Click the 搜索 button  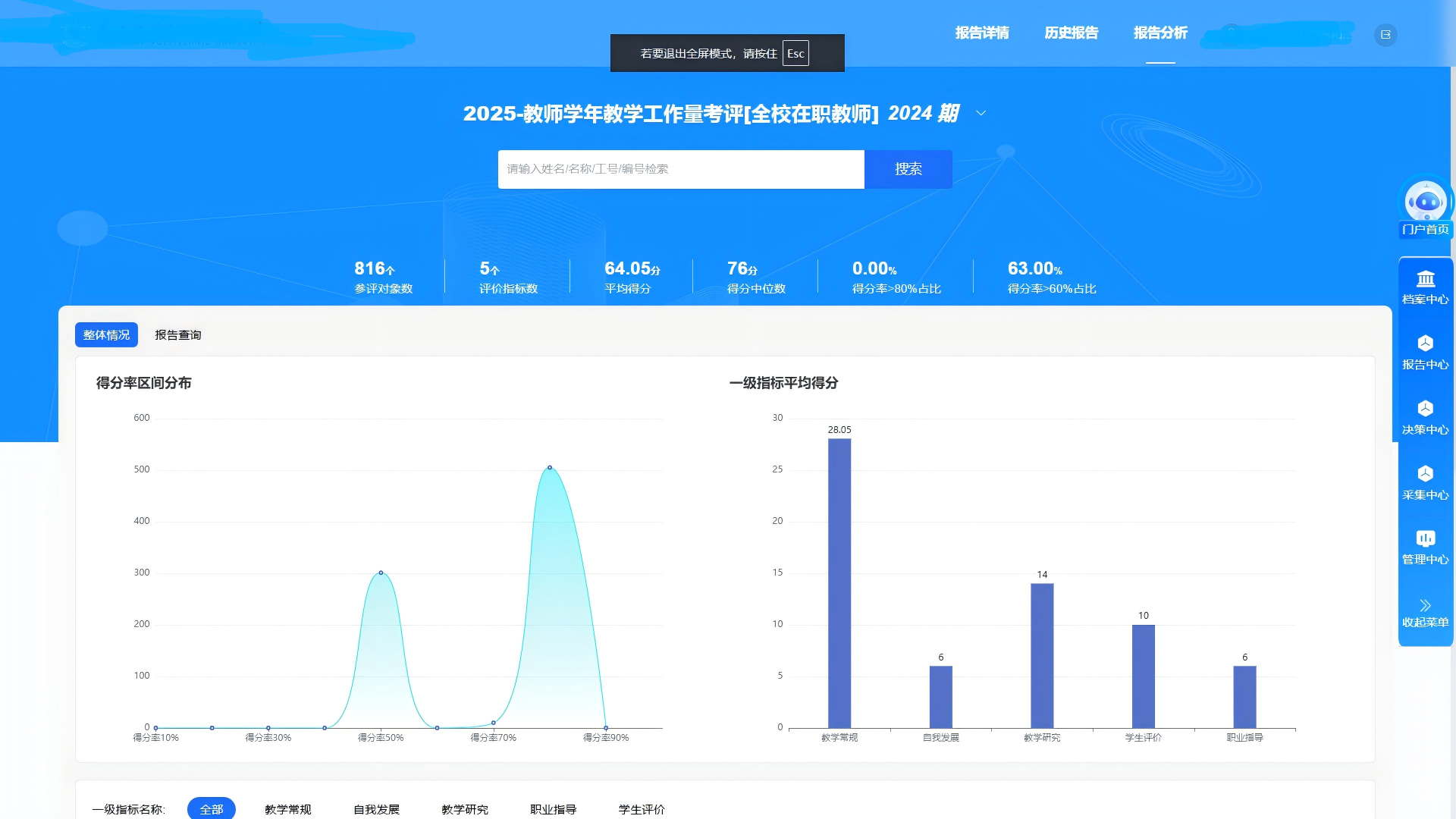(x=908, y=169)
